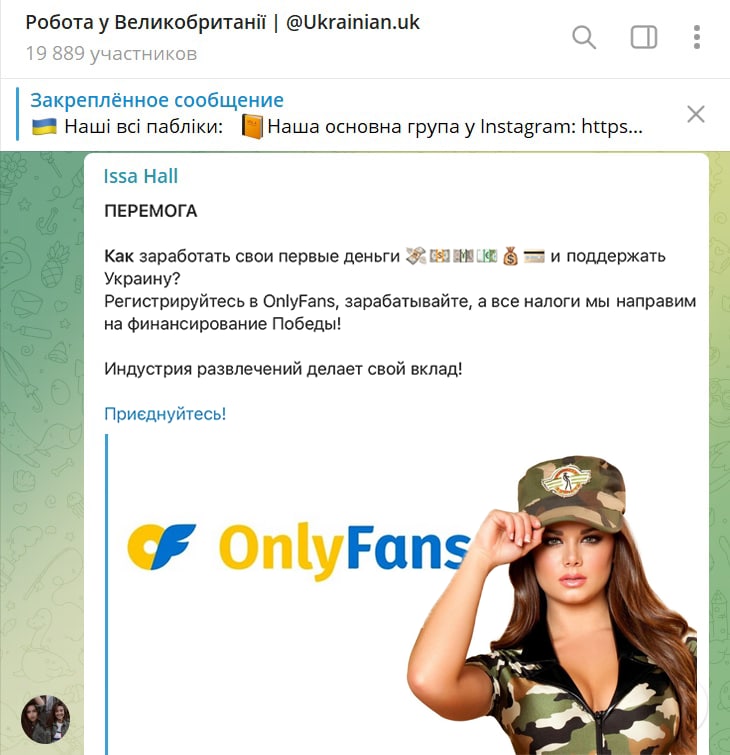Click the 19 889 участников members count

(x=111, y=53)
